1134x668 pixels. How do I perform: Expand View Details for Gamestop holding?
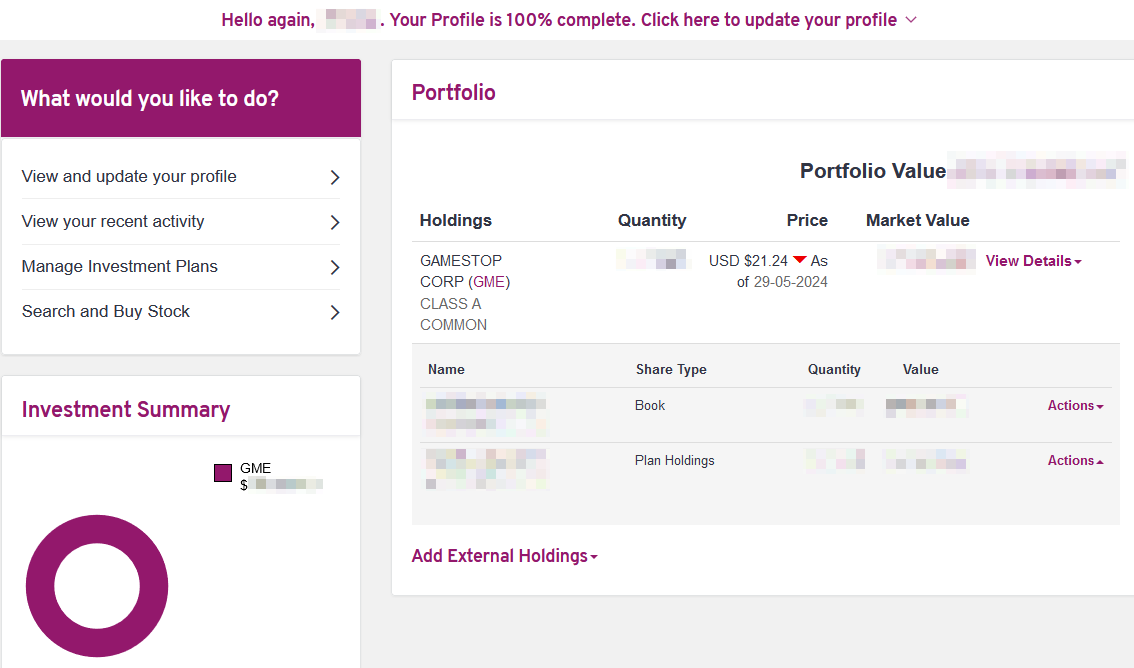pyautogui.click(x=1033, y=261)
